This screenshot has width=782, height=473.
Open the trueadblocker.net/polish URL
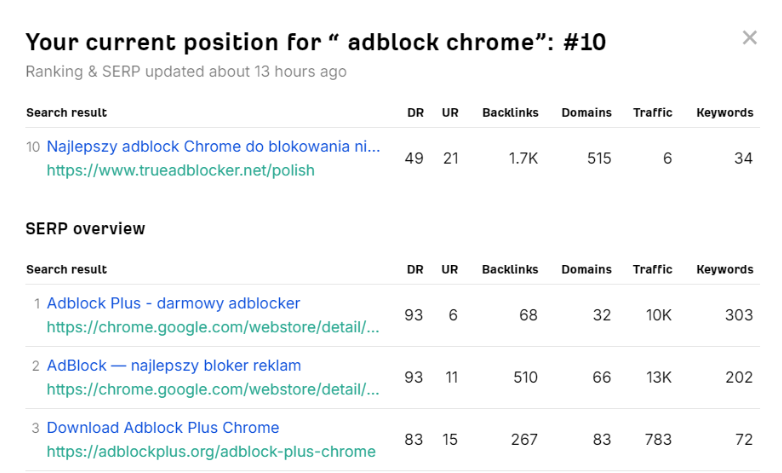[180, 170]
